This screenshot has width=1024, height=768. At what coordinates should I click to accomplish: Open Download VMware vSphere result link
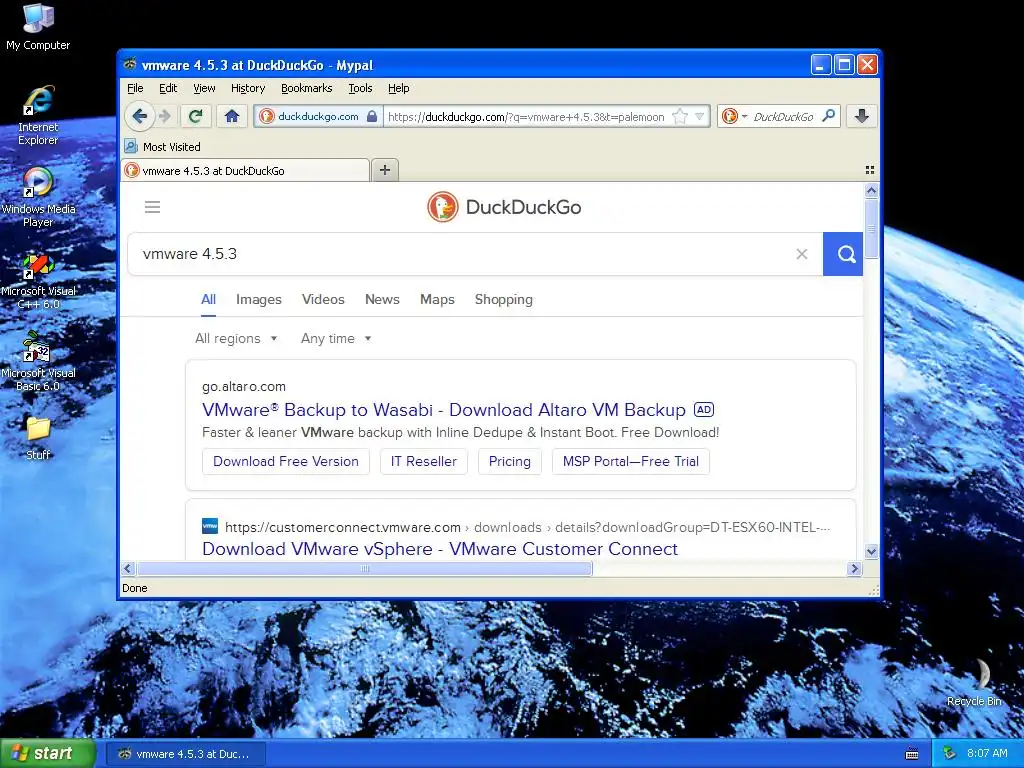click(440, 549)
